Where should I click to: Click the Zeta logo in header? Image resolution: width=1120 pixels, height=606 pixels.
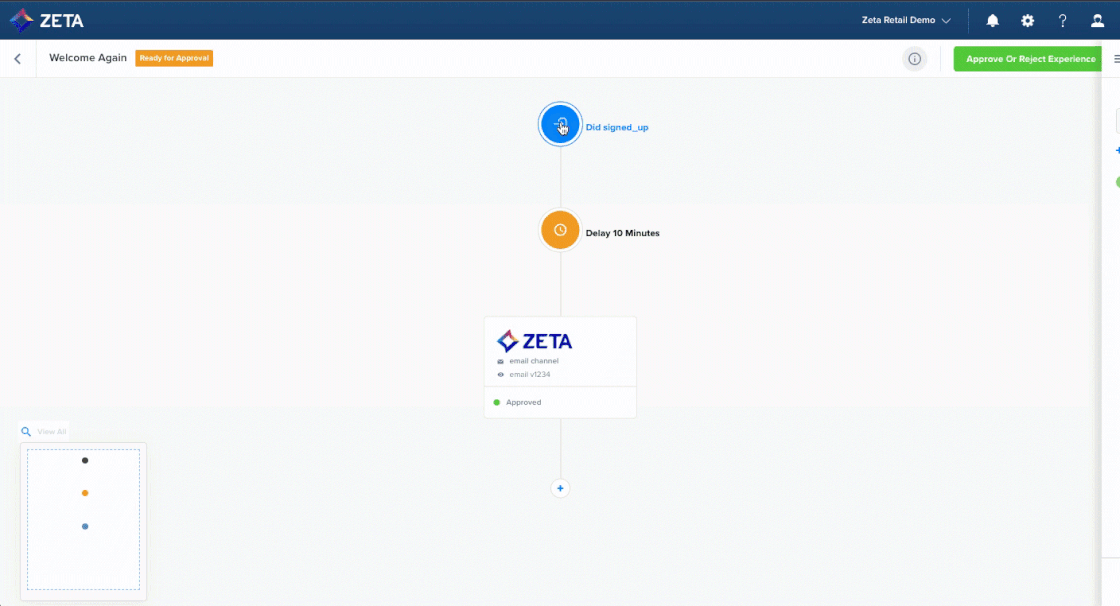(x=47, y=20)
